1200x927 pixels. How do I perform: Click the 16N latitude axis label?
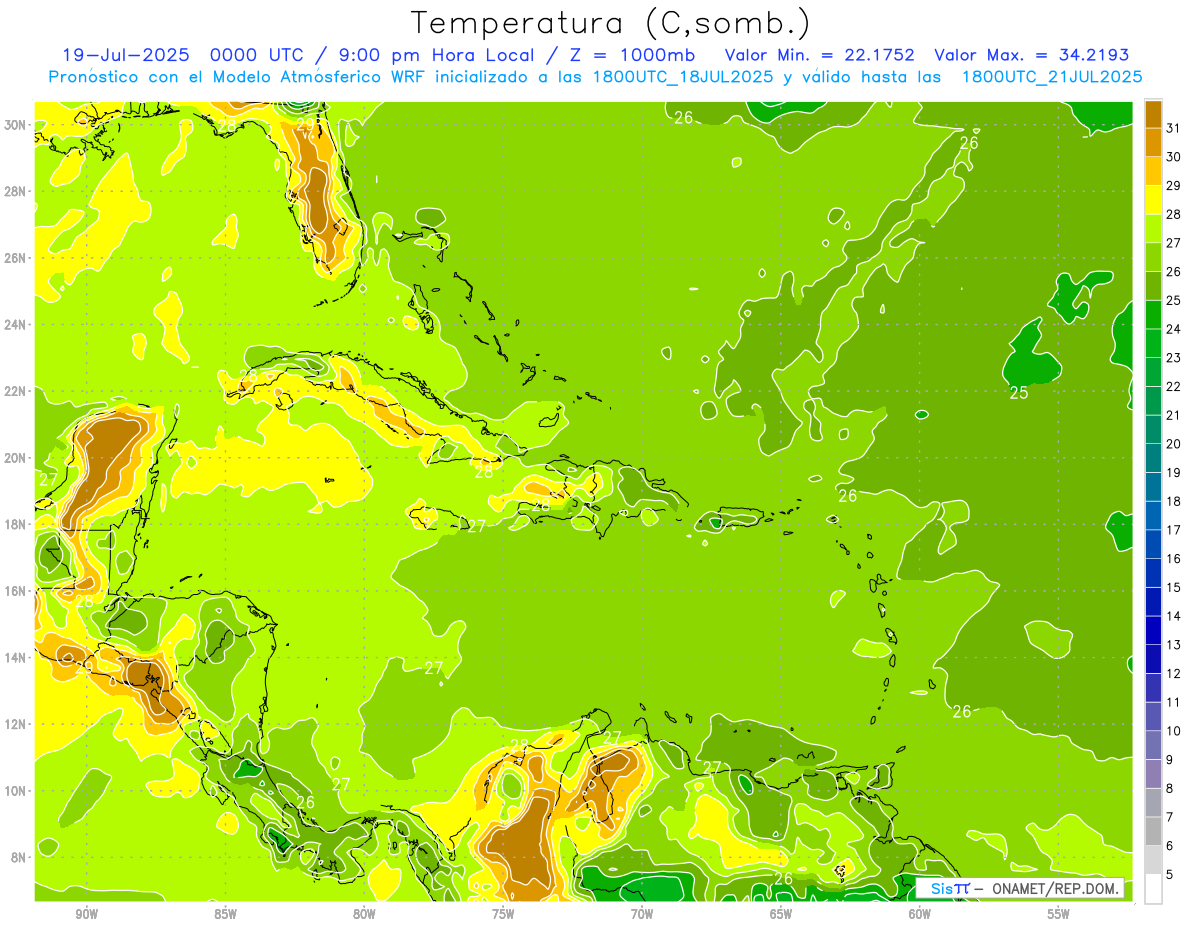[x=15, y=591]
